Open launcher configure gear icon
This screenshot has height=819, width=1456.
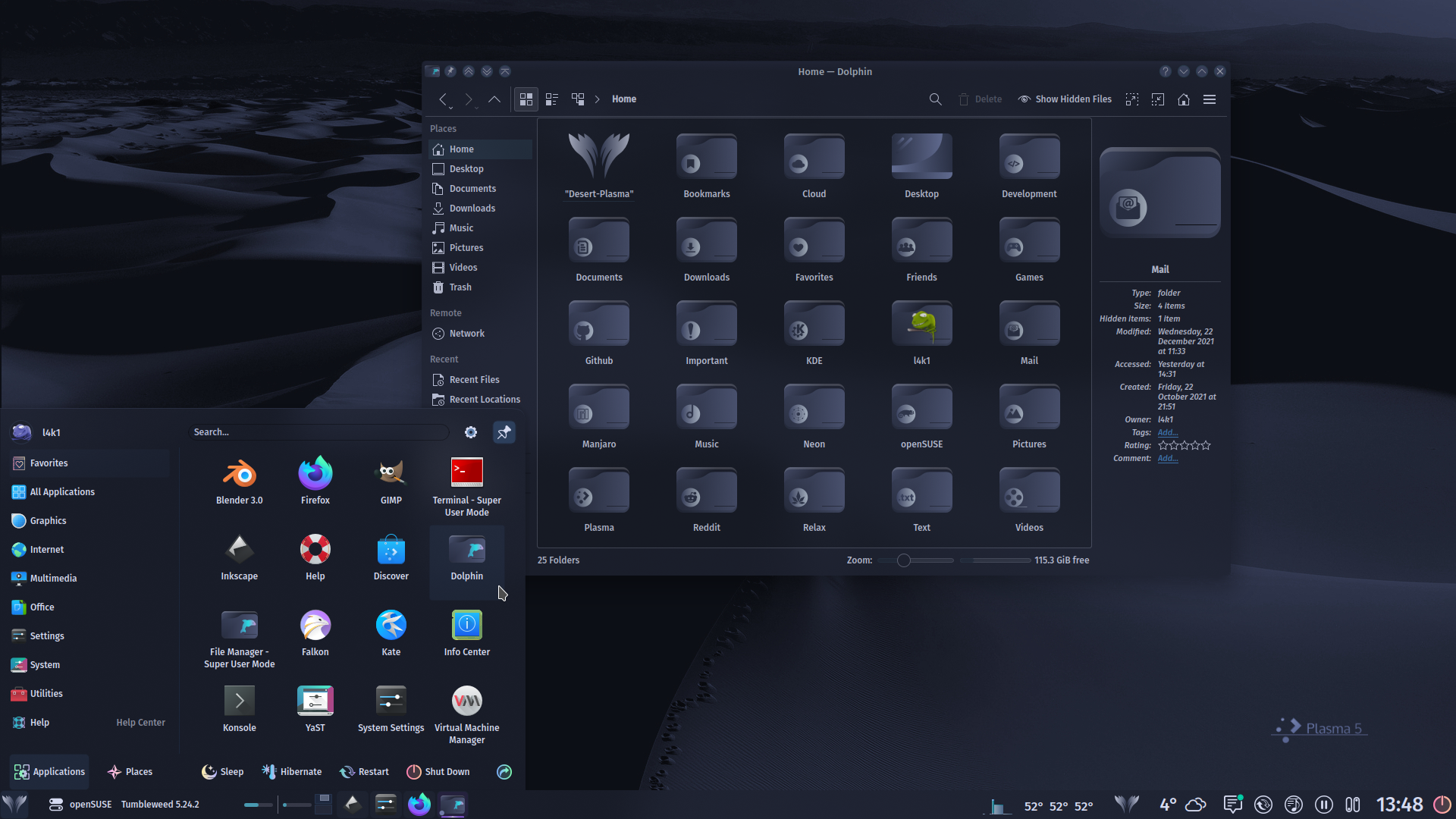(x=471, y=432)
